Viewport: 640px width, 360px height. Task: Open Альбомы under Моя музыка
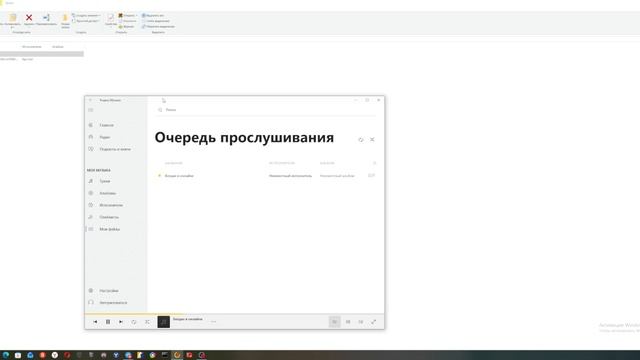[x=108, y=193]
